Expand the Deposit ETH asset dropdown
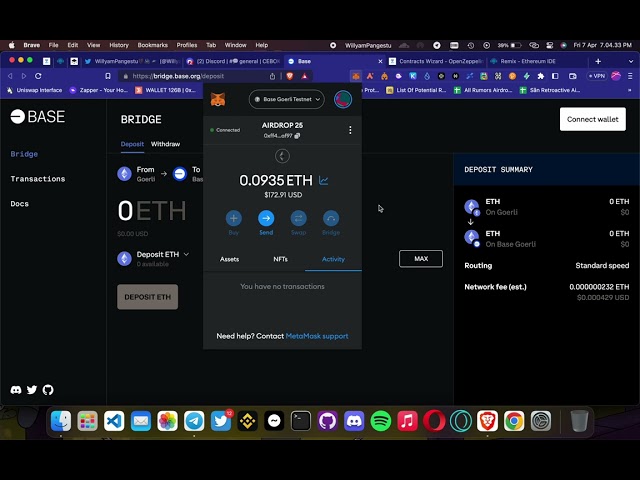 click(186, 254)
